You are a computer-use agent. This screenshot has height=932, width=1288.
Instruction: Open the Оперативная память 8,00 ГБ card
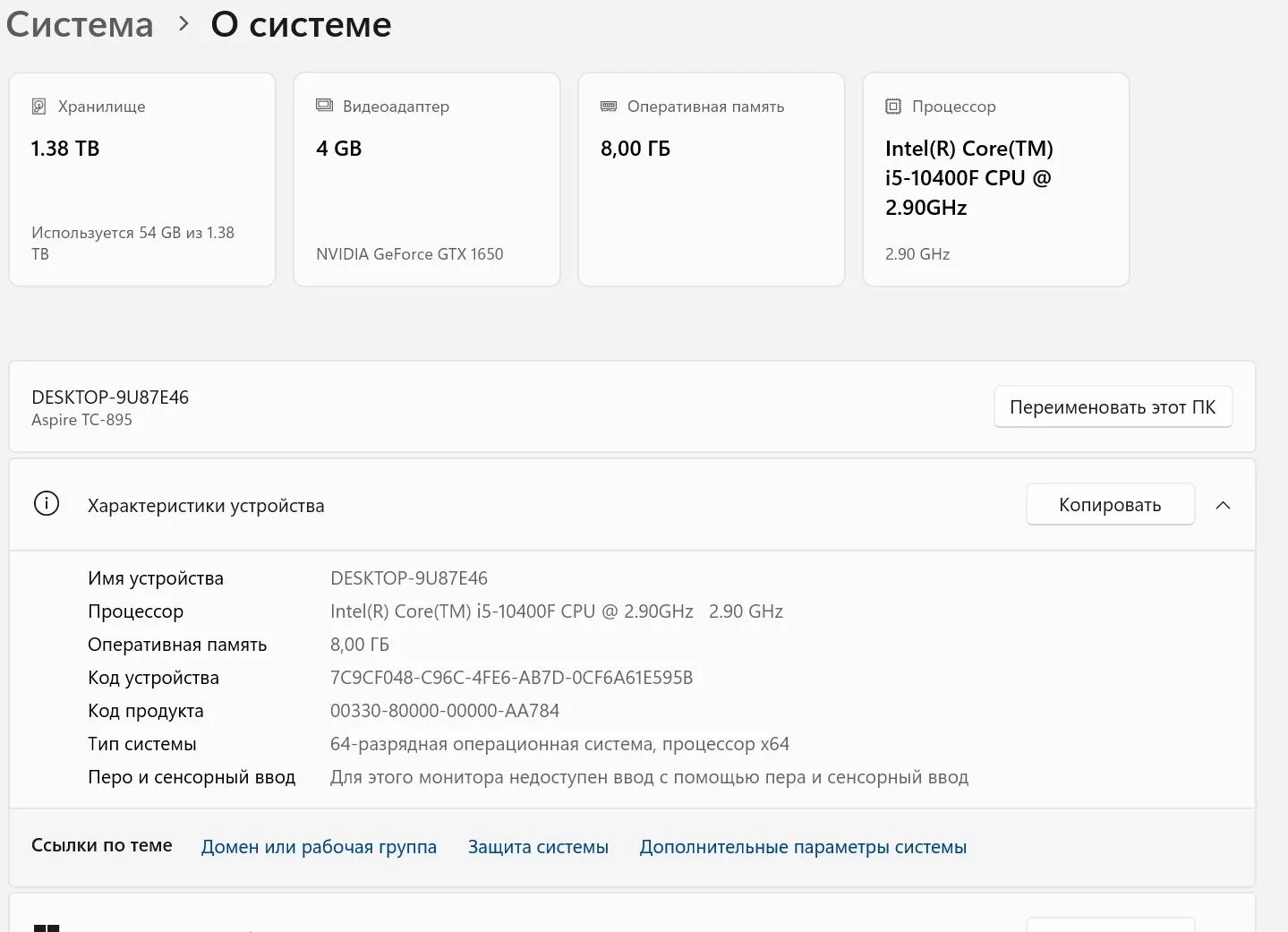tap(712, 179)
